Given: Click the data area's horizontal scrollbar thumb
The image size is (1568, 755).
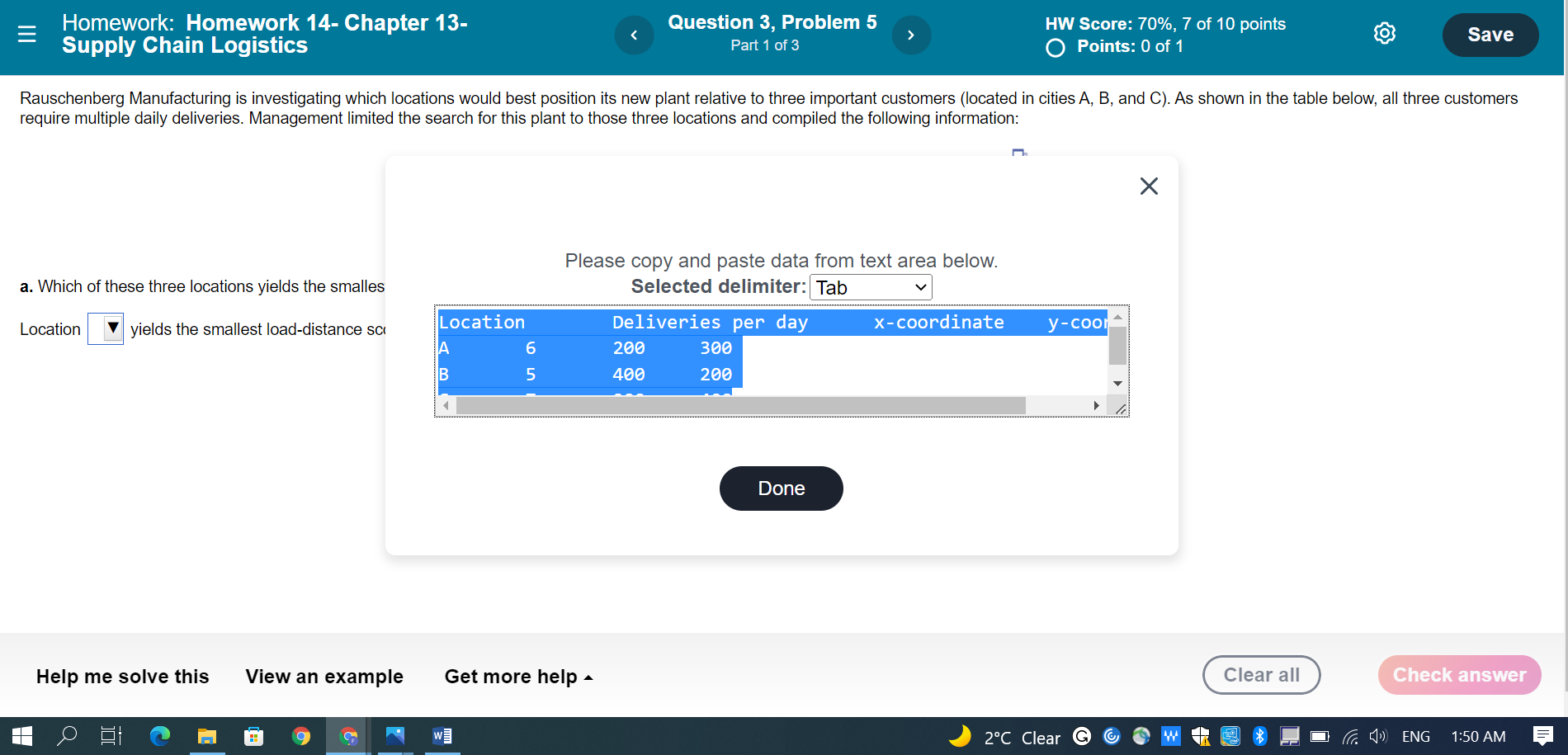Looking at the screenshot, I should point(740,405).
